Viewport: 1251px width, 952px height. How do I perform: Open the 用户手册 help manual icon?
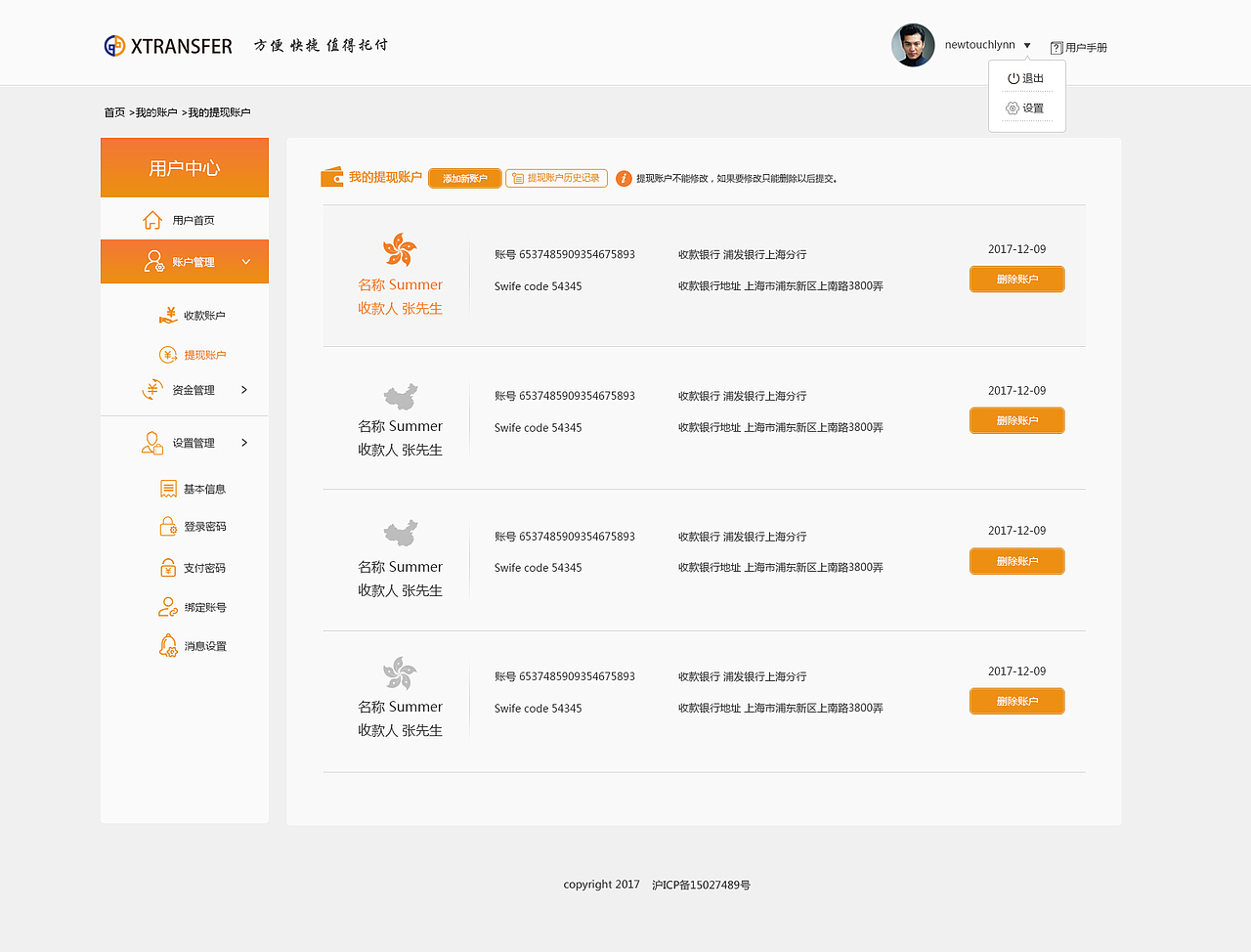point(1057,48)
